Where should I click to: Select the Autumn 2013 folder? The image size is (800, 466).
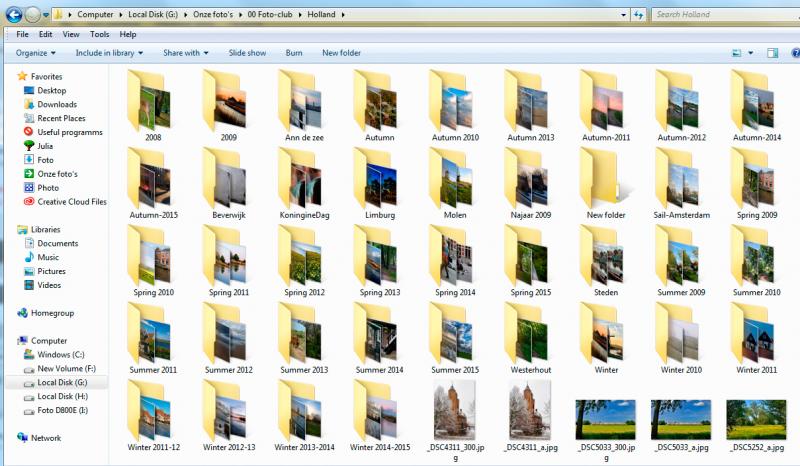[530, 106]
